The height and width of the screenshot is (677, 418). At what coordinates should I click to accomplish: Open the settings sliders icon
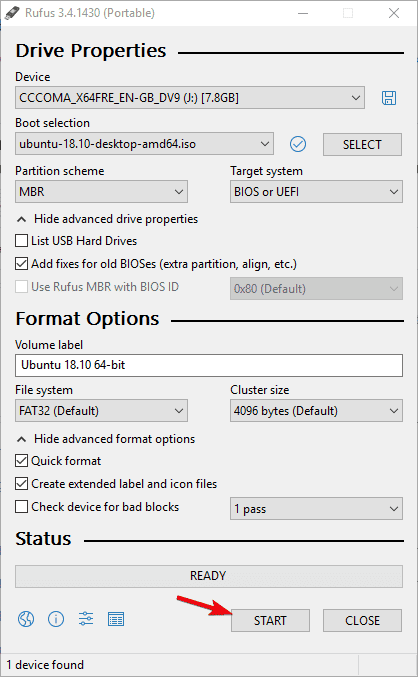click(86, 619)
